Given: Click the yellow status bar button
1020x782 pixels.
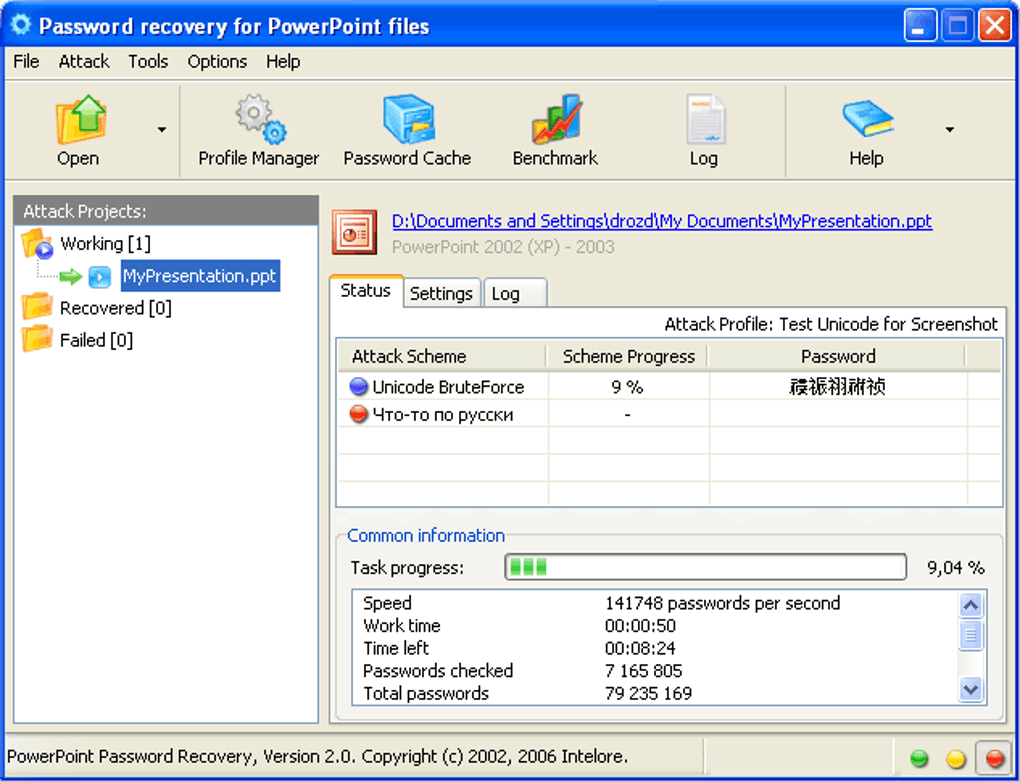Looking at the screenshot, I should pyautogui.click(x=956, y=758).
